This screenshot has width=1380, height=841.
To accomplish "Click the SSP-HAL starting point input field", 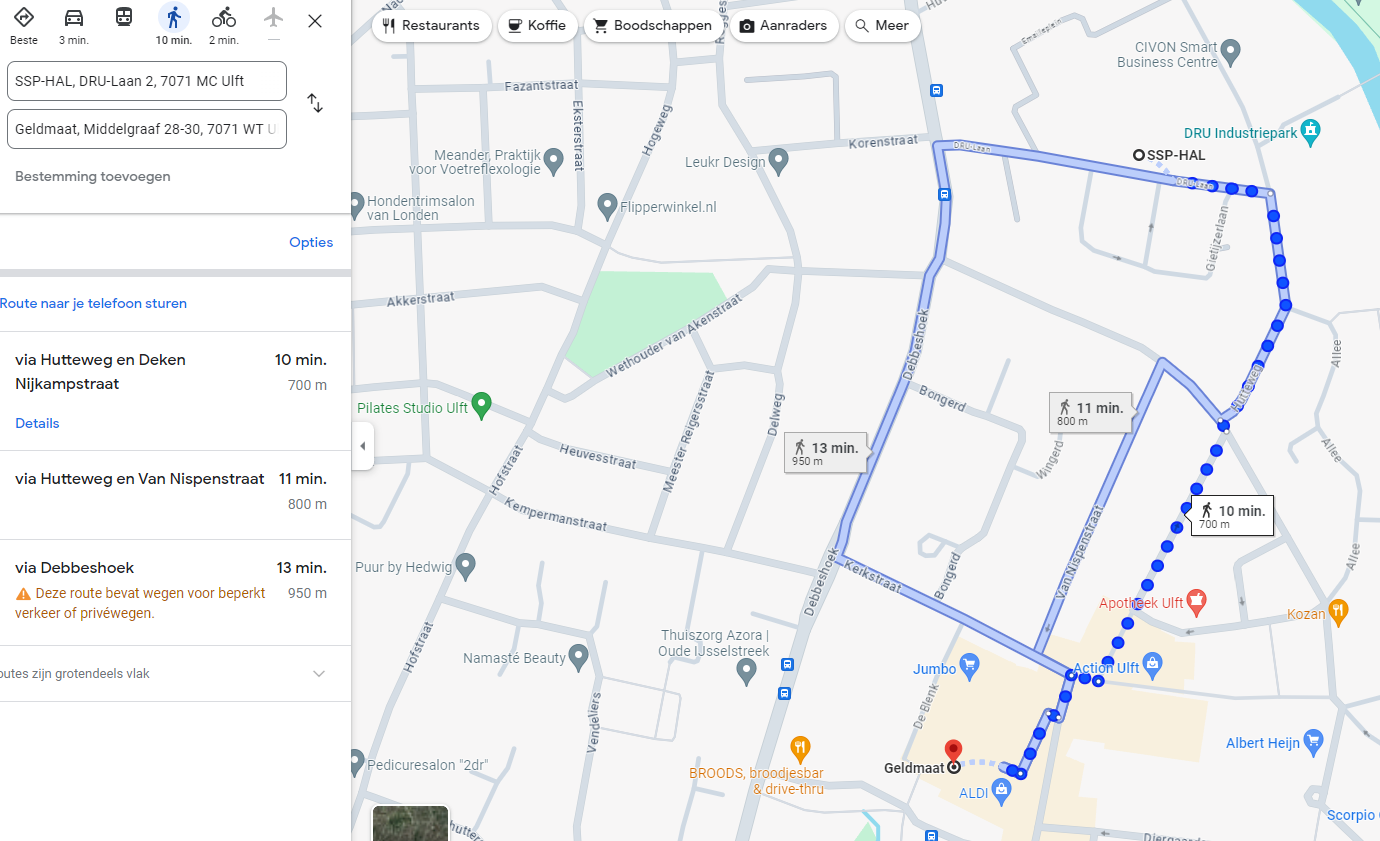I will (x=147, y=81).
